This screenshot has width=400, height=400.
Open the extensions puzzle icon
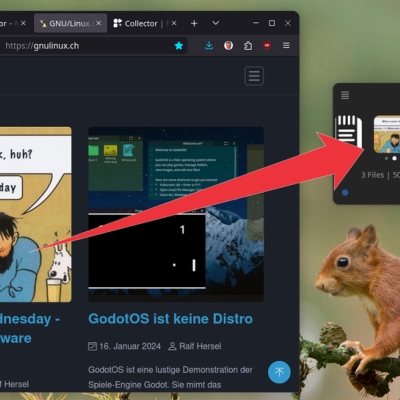pos(248,45)
